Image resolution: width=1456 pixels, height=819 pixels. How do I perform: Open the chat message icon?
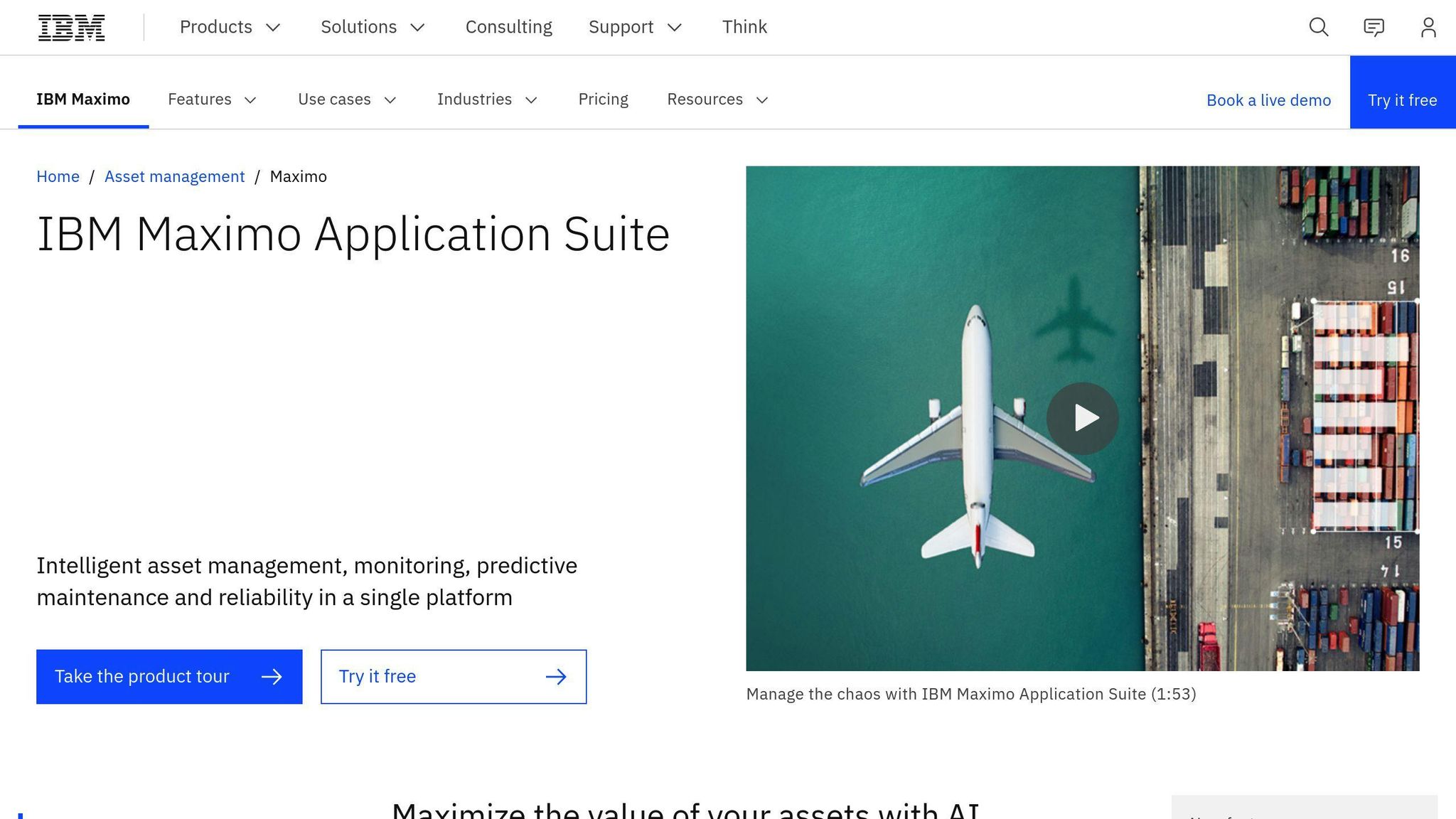tap(1374, 27)
